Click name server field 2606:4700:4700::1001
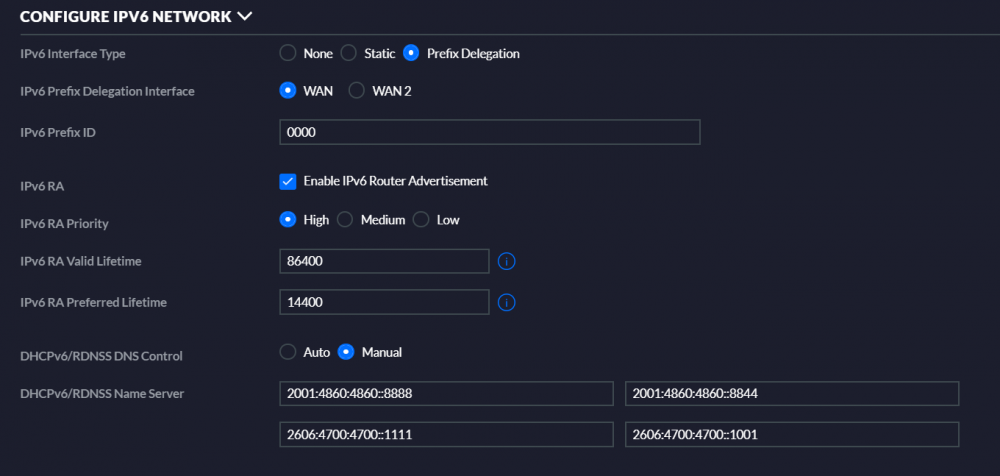 pyautogui.click(x=792, y=435)
